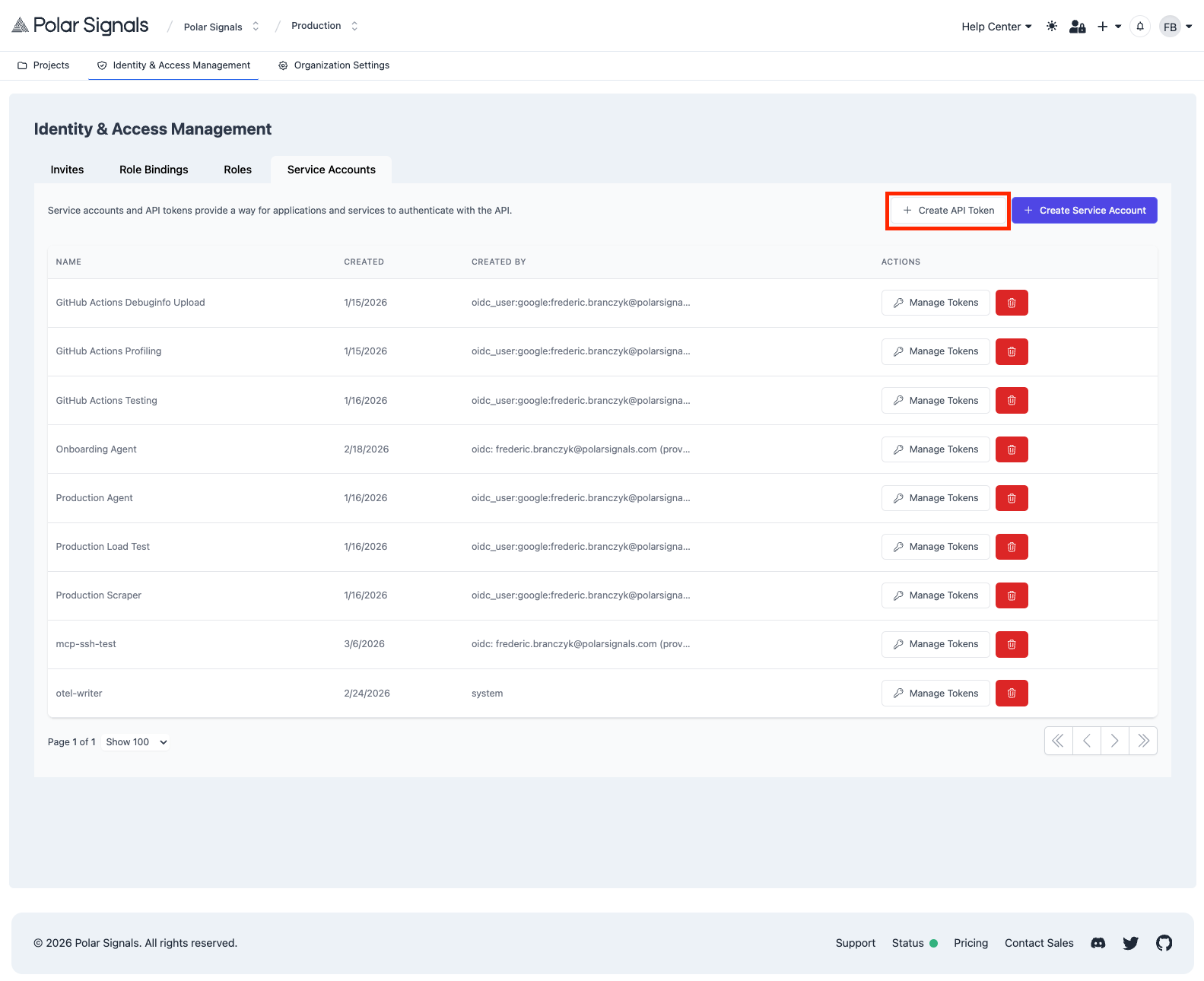Click the 'system' created-by cell

[x=488, y=694]
